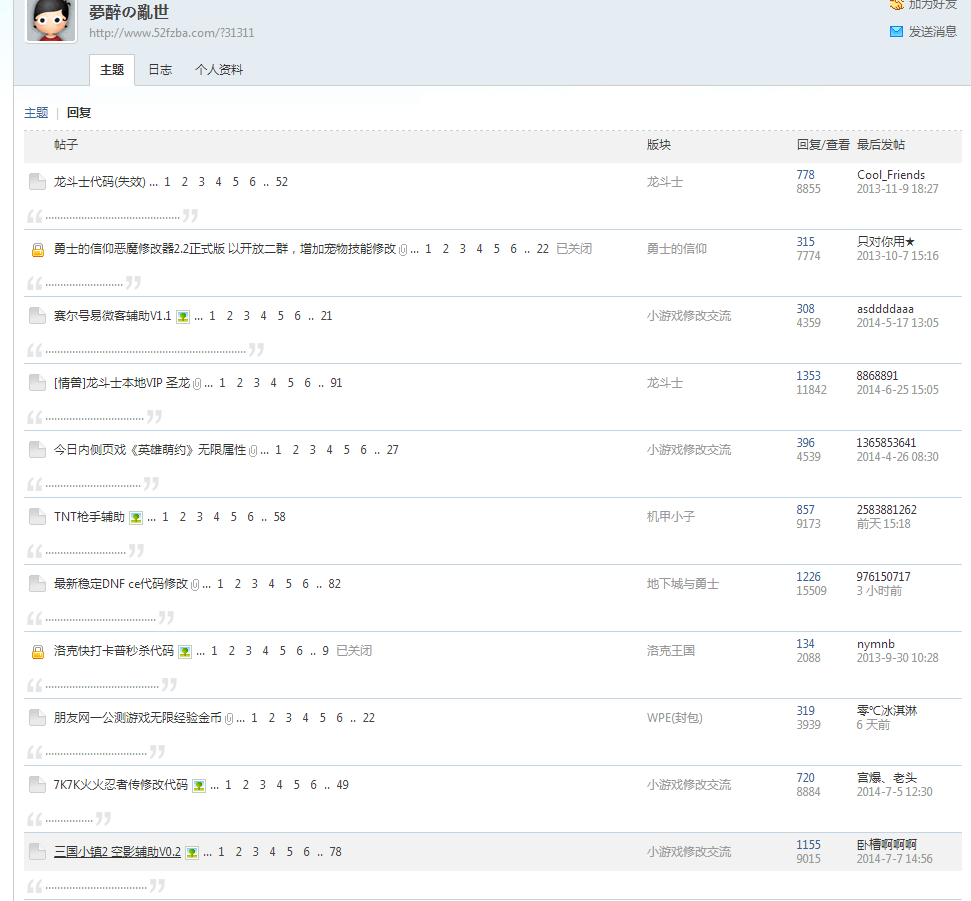This screenshot has height=901, width=971.
Task: Click thread icon for [情兽]龙斗士本地VIP 圣龙
Action: pyautogui.click(x=38, y=383)
